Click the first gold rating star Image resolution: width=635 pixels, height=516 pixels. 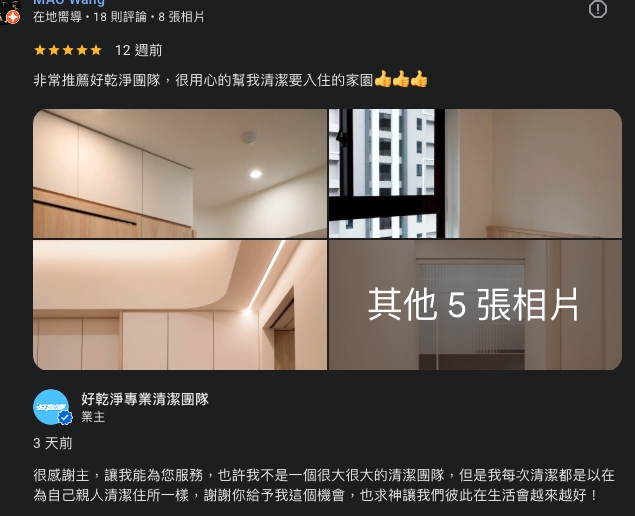click(40, 50)
